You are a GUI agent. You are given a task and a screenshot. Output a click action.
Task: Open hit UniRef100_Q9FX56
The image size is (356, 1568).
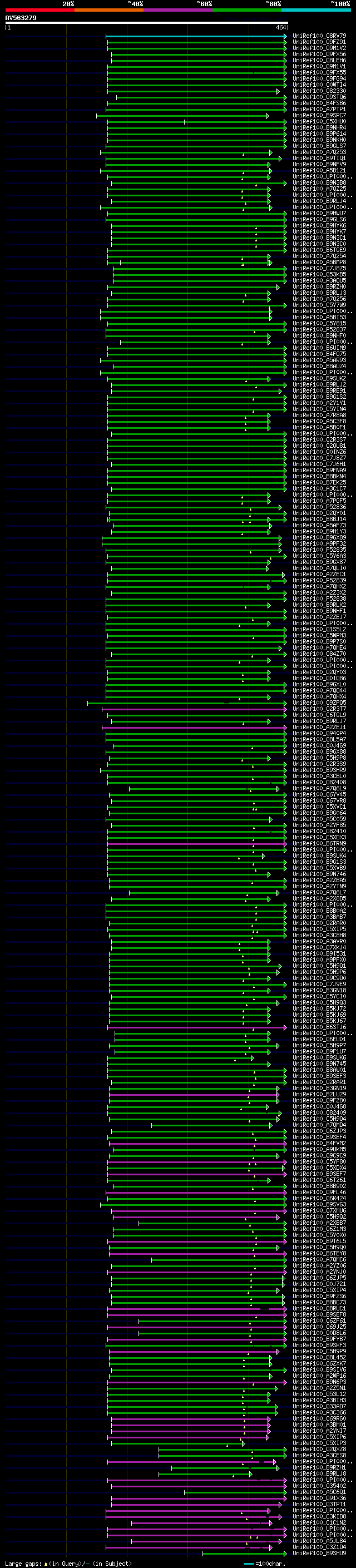(319, 54)
